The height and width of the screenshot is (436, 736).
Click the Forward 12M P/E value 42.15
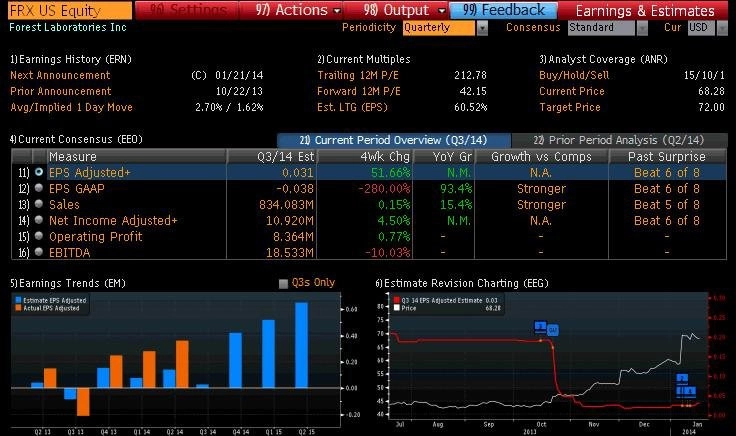[473, 91]
